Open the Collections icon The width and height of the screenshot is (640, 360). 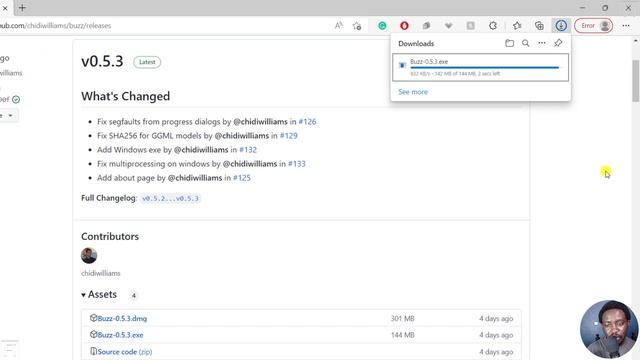[x=539, y=26]
